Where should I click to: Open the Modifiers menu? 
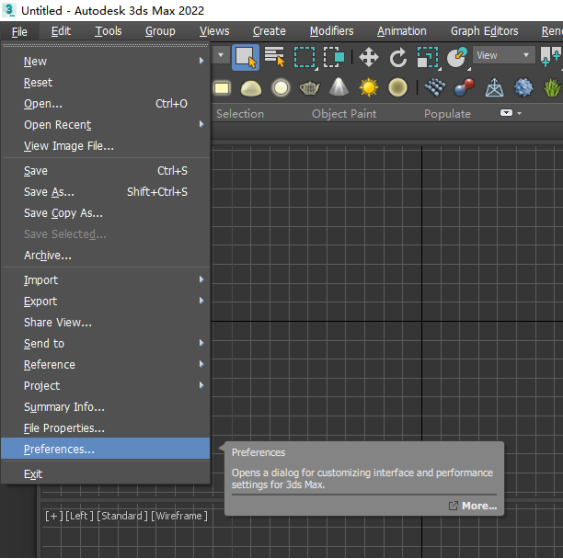tap(331, 31)
